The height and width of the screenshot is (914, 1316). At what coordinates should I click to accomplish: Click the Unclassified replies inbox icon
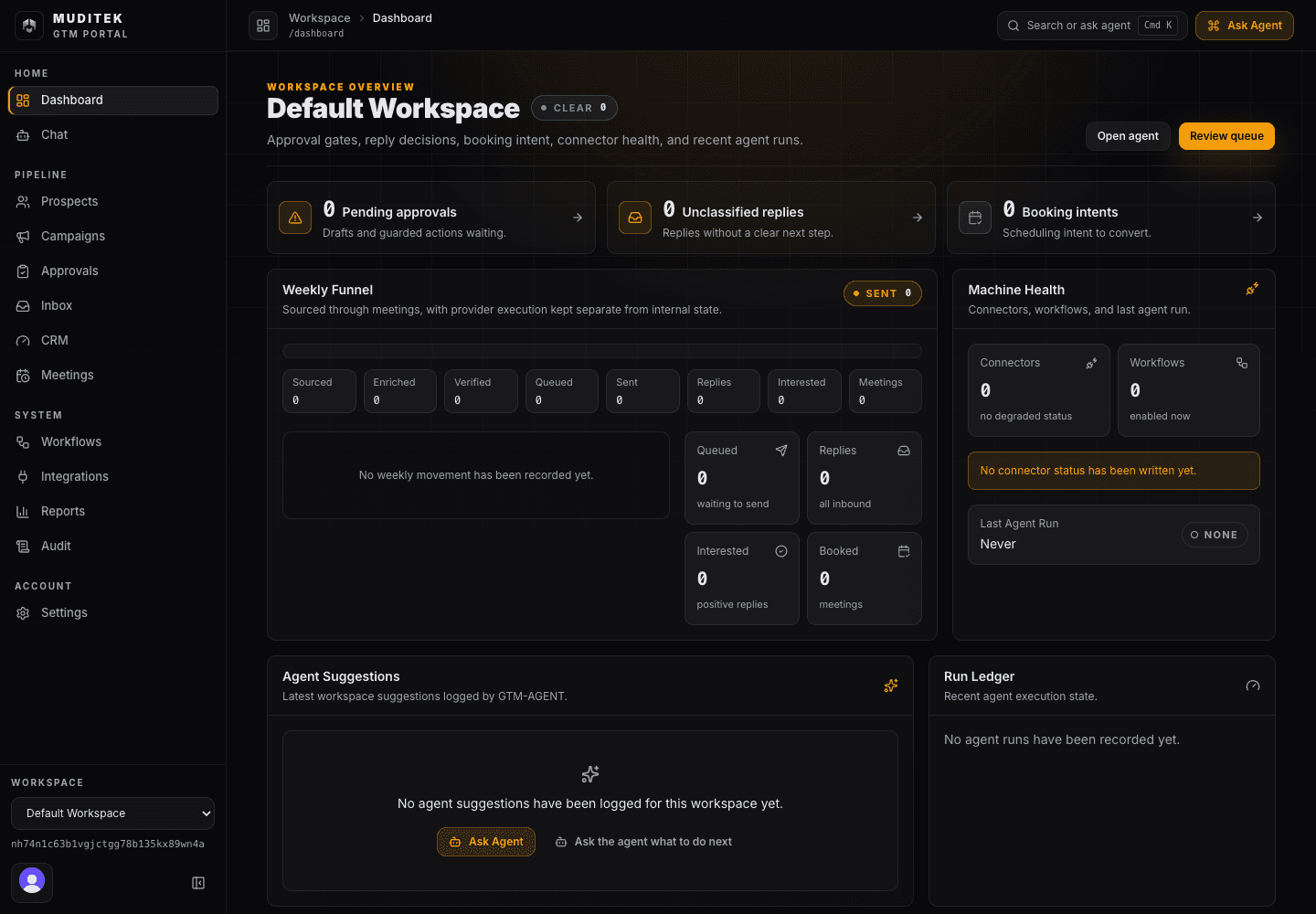pyautogui.click(x=635, y=218)
